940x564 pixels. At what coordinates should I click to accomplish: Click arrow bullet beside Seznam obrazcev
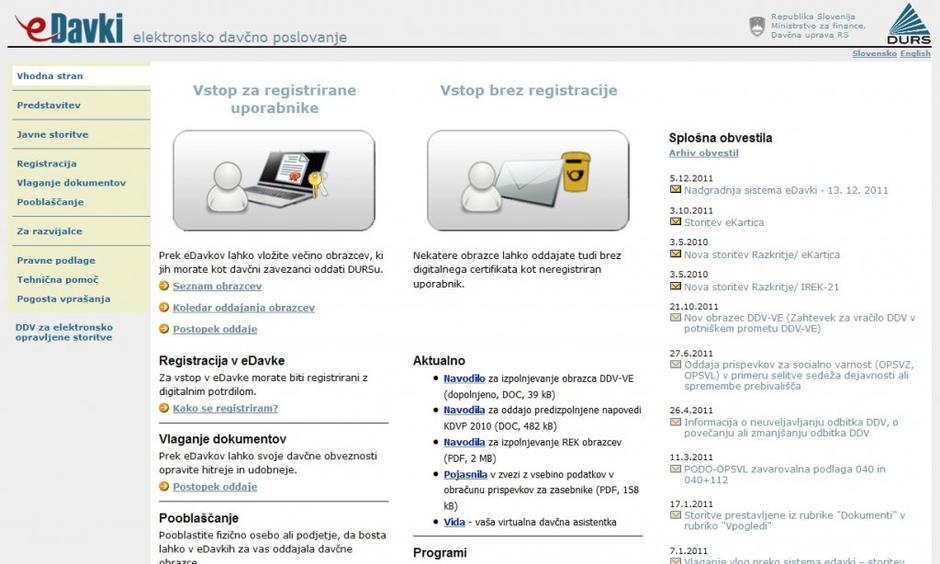(164, 286)
